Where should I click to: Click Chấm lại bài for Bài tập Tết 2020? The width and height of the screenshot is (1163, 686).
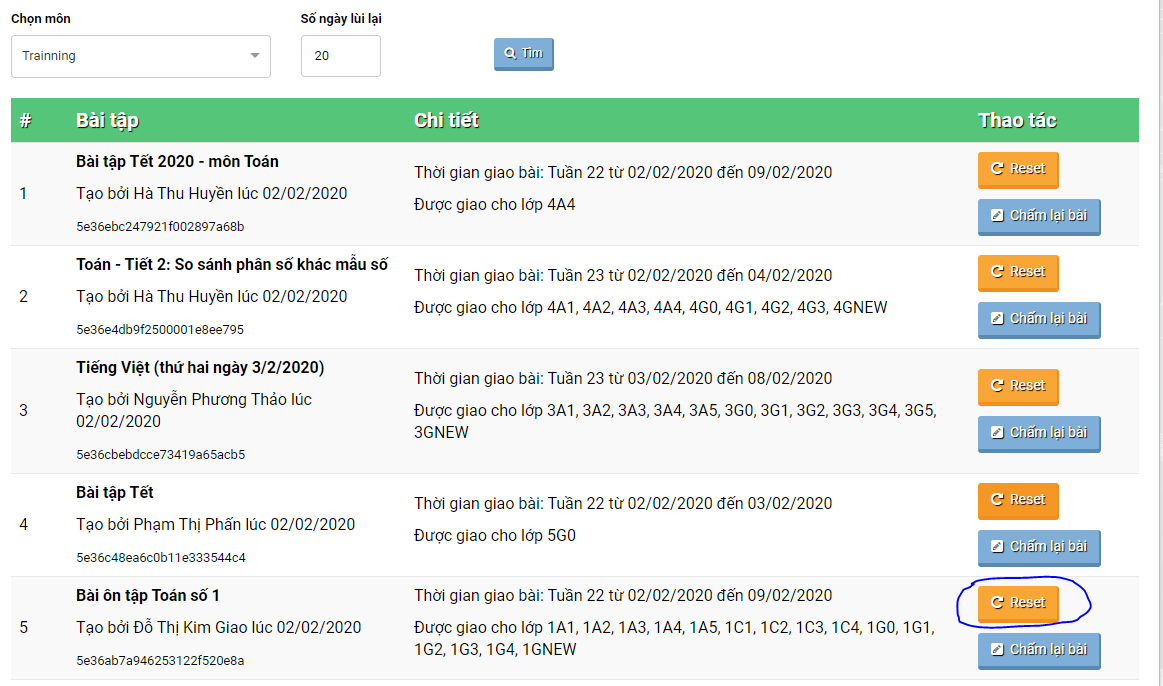point(1038,216)
